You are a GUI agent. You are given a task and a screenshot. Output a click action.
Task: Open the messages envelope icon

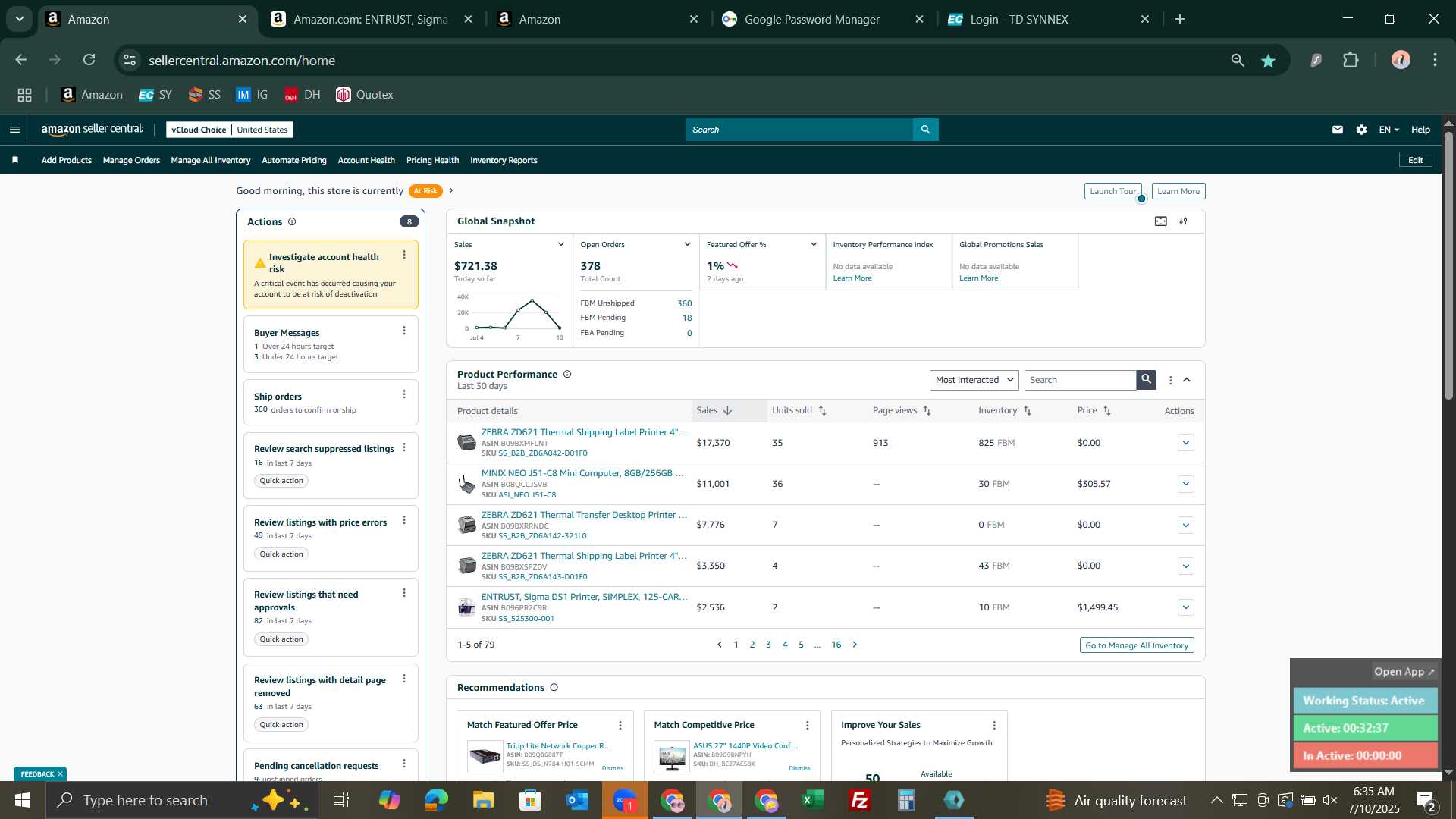click(x=1338, y=130)
